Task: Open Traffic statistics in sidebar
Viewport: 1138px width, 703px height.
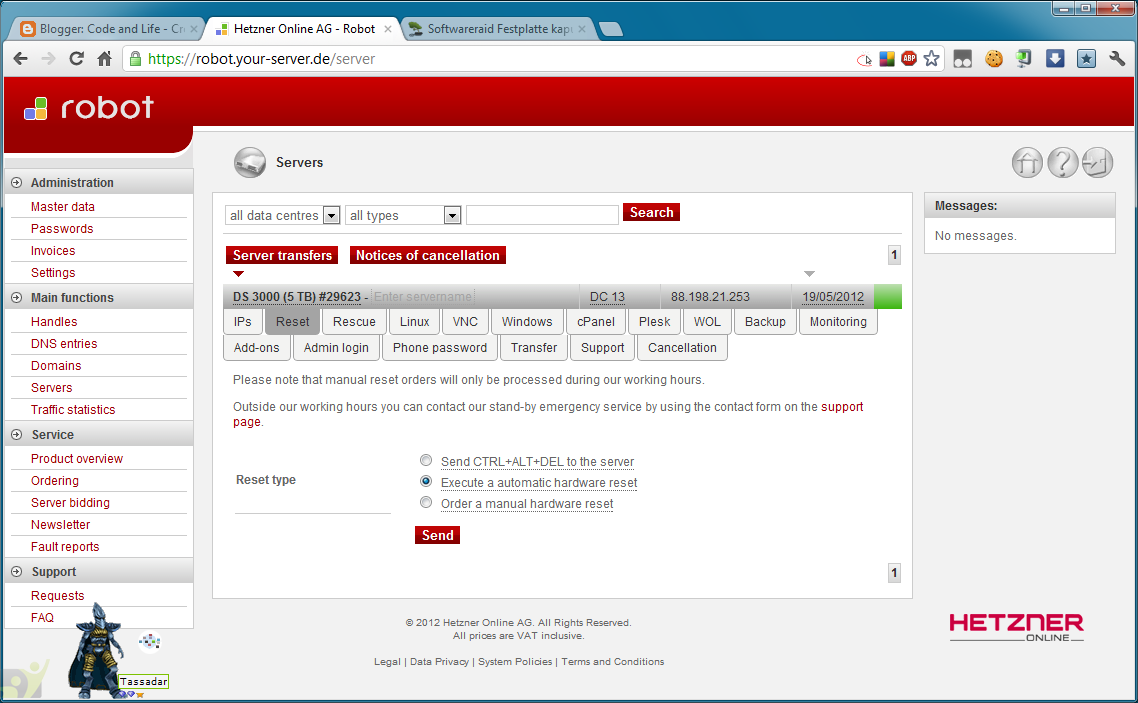Action: (73, 410)
